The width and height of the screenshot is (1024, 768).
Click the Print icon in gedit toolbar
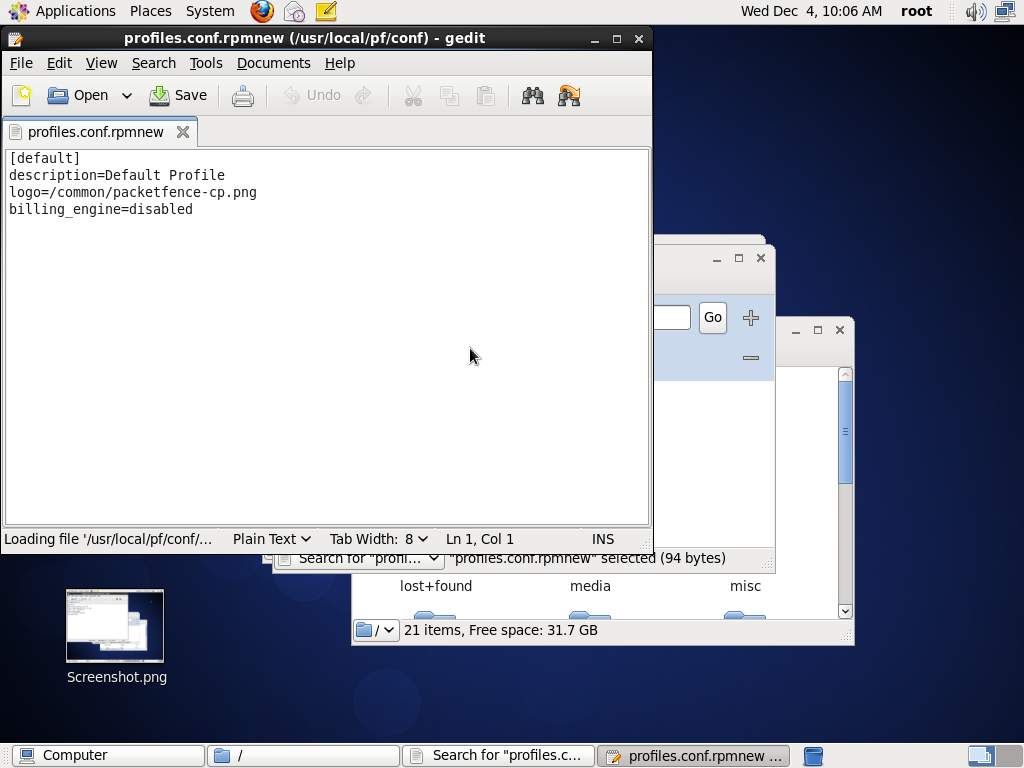coord(242,96)
